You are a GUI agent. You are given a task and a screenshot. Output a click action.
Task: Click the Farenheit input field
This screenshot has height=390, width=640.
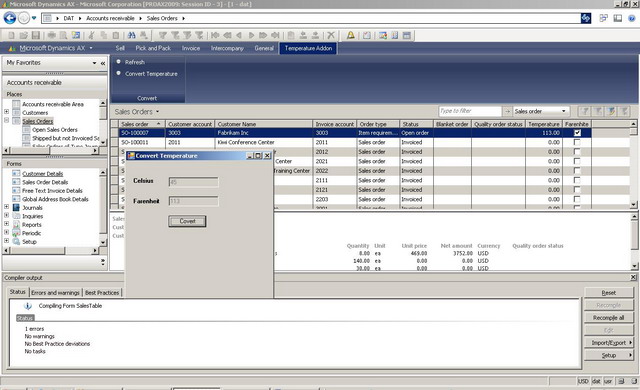(x=193, y=201)
